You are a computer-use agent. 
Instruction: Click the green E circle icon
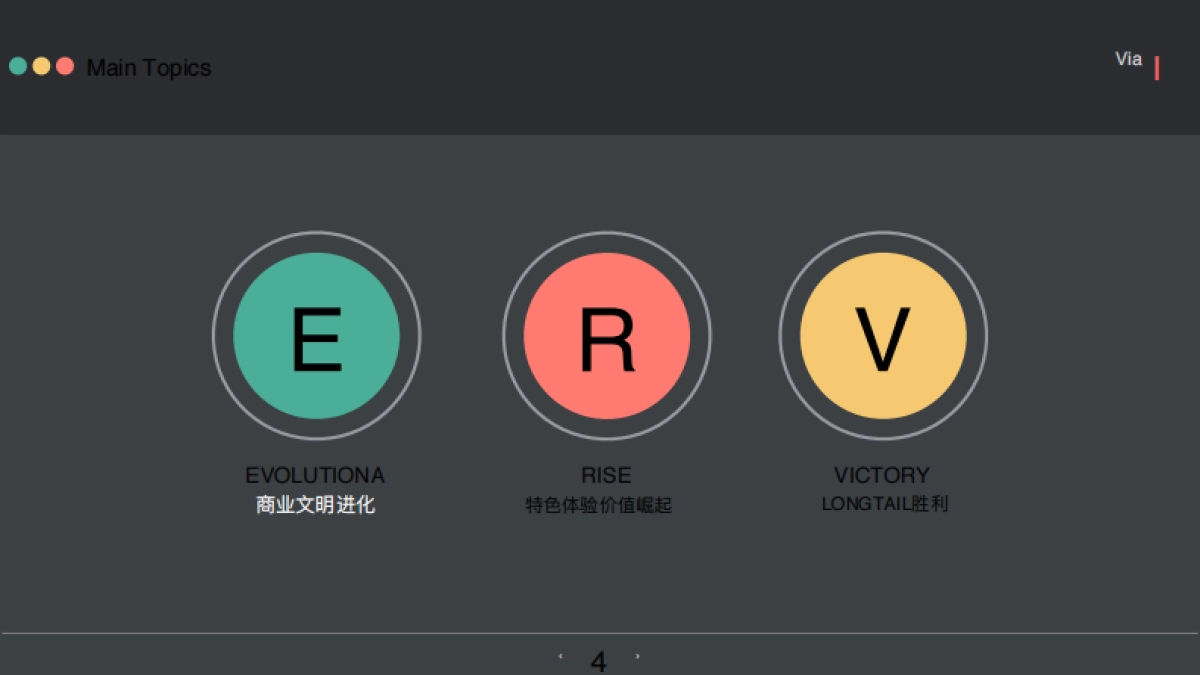(x=316, y=336)
